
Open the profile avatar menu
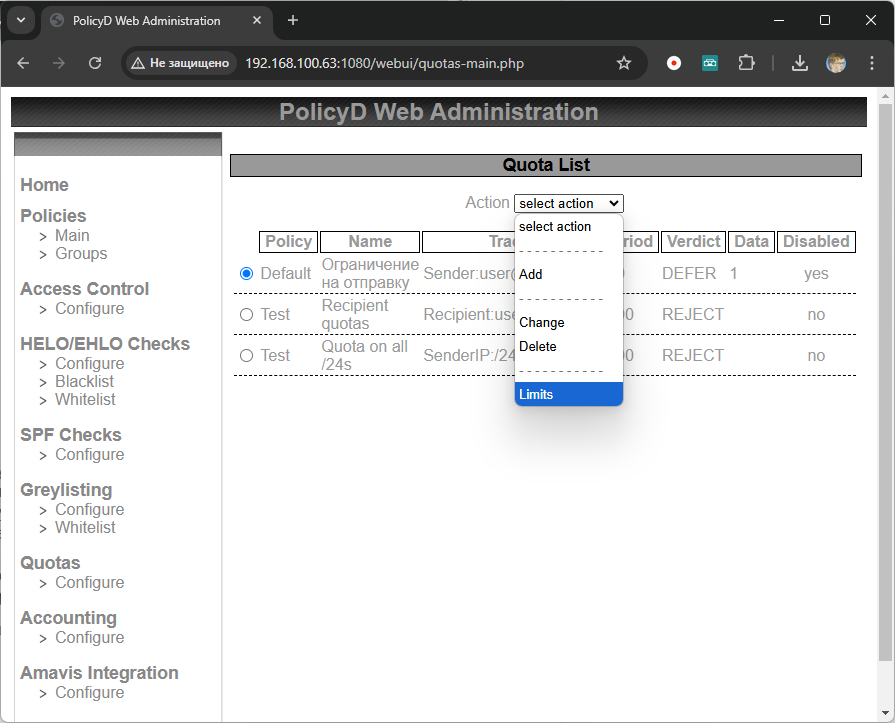[x=836, y=63]
